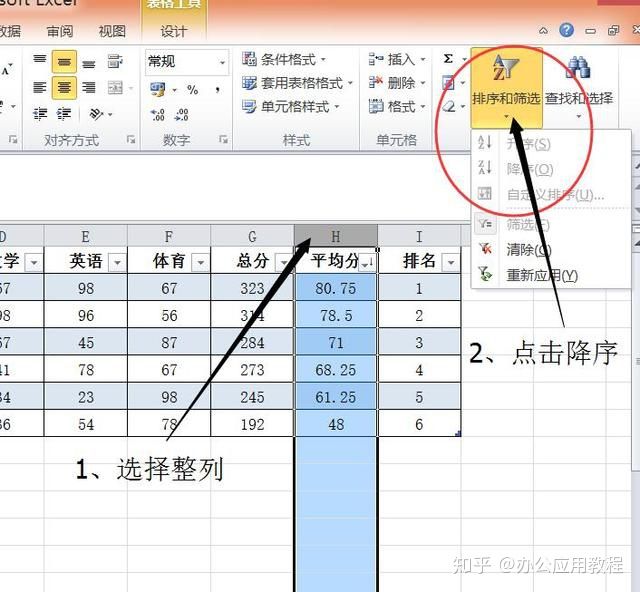Select column header H
The image size is (640, 592).
(336, 236)
